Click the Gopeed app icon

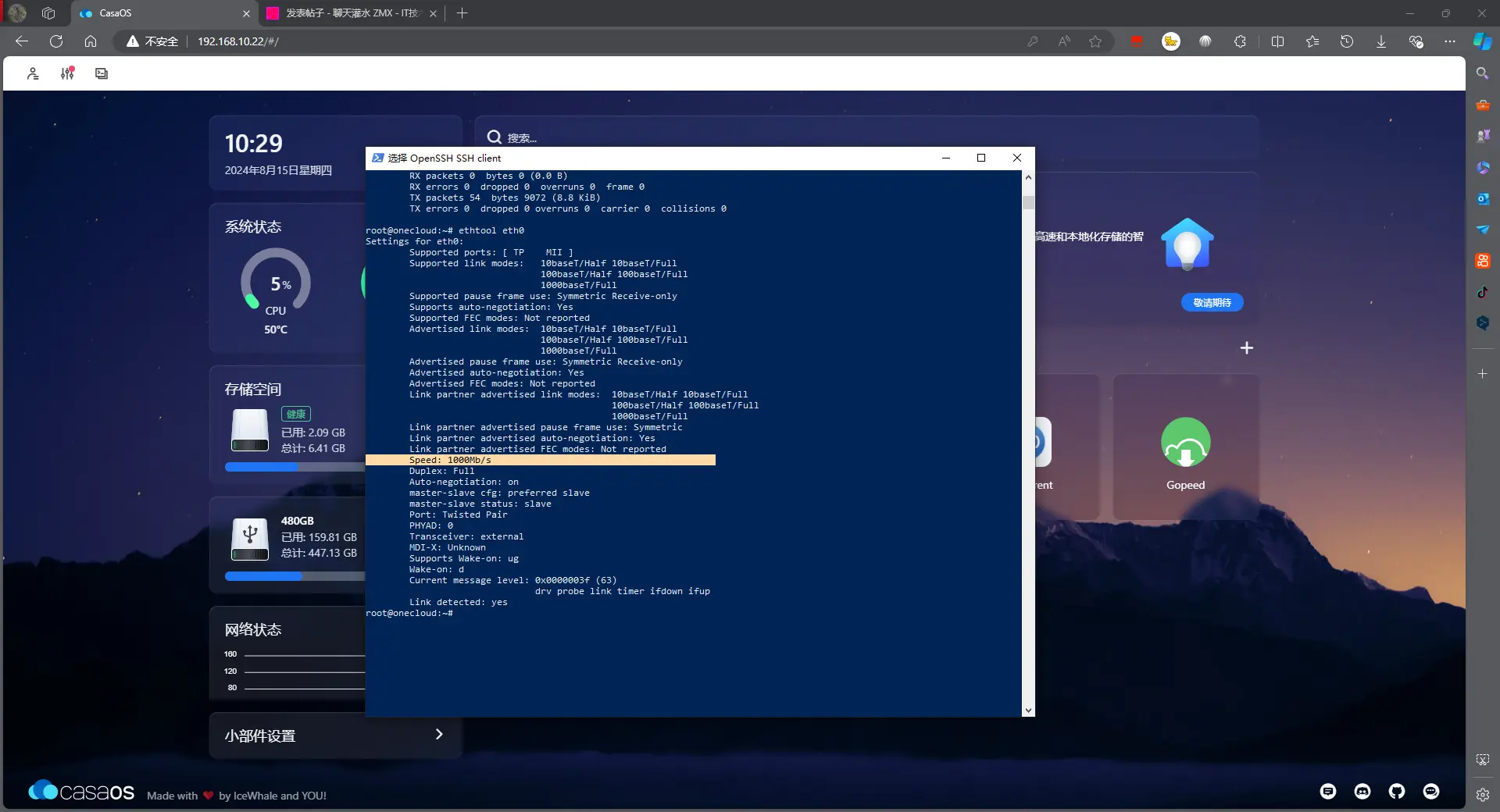pyautogui.click(x=1185, y=442)
